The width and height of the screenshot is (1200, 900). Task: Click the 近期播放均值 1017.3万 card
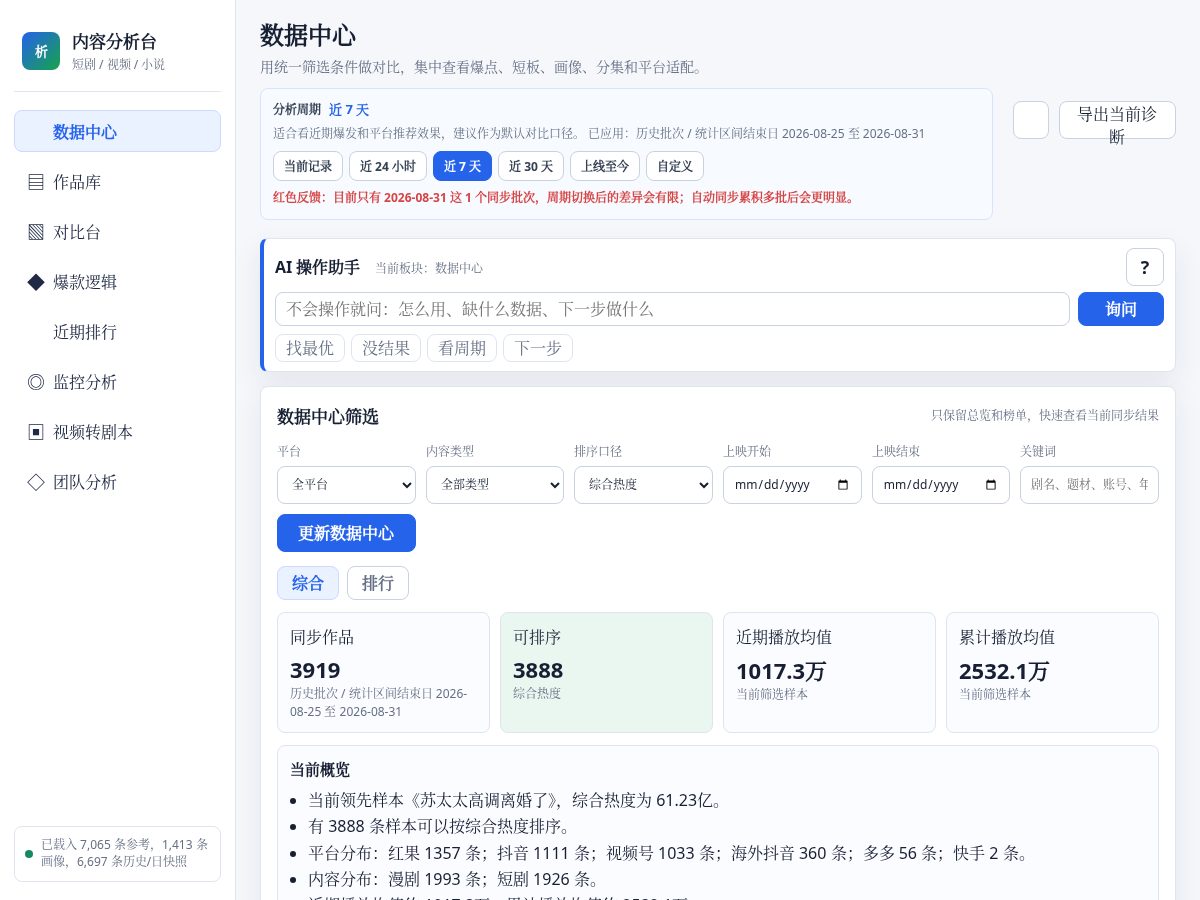click(x=829, y=672)
